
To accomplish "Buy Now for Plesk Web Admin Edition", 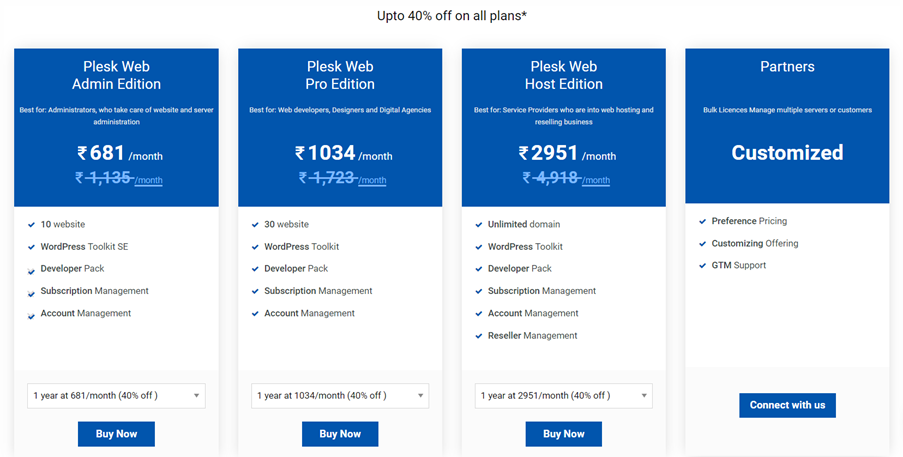I will [x=116, y=434].
